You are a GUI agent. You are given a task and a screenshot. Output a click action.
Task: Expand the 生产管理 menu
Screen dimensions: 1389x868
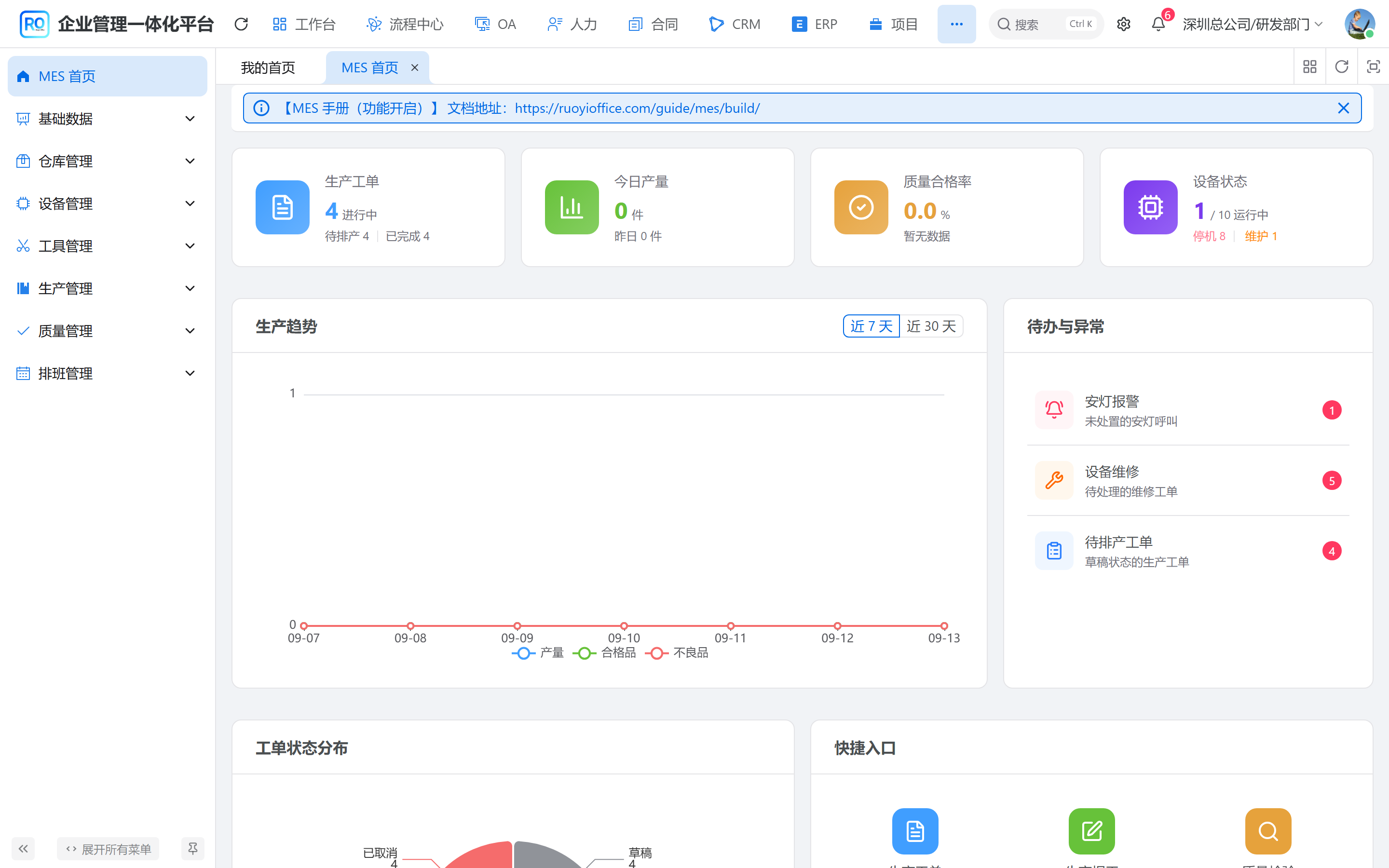[108, 289]
